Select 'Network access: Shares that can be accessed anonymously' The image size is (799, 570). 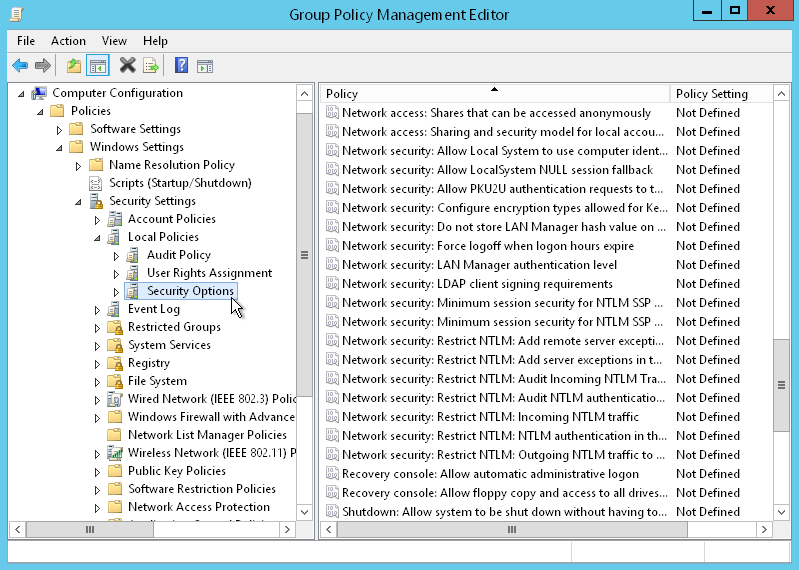tap(496, 113)
